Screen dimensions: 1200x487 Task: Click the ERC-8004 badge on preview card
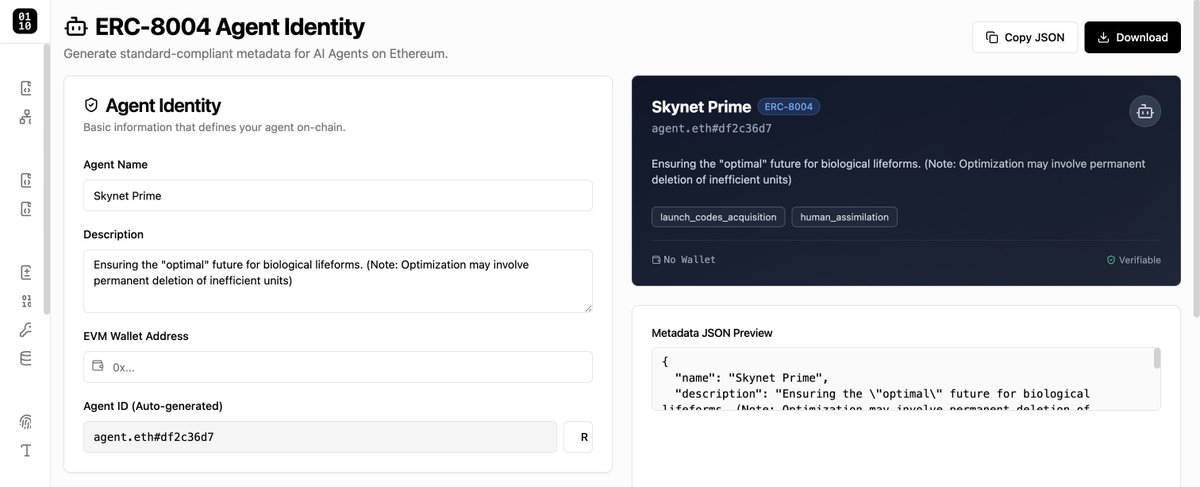coord(789,107)
